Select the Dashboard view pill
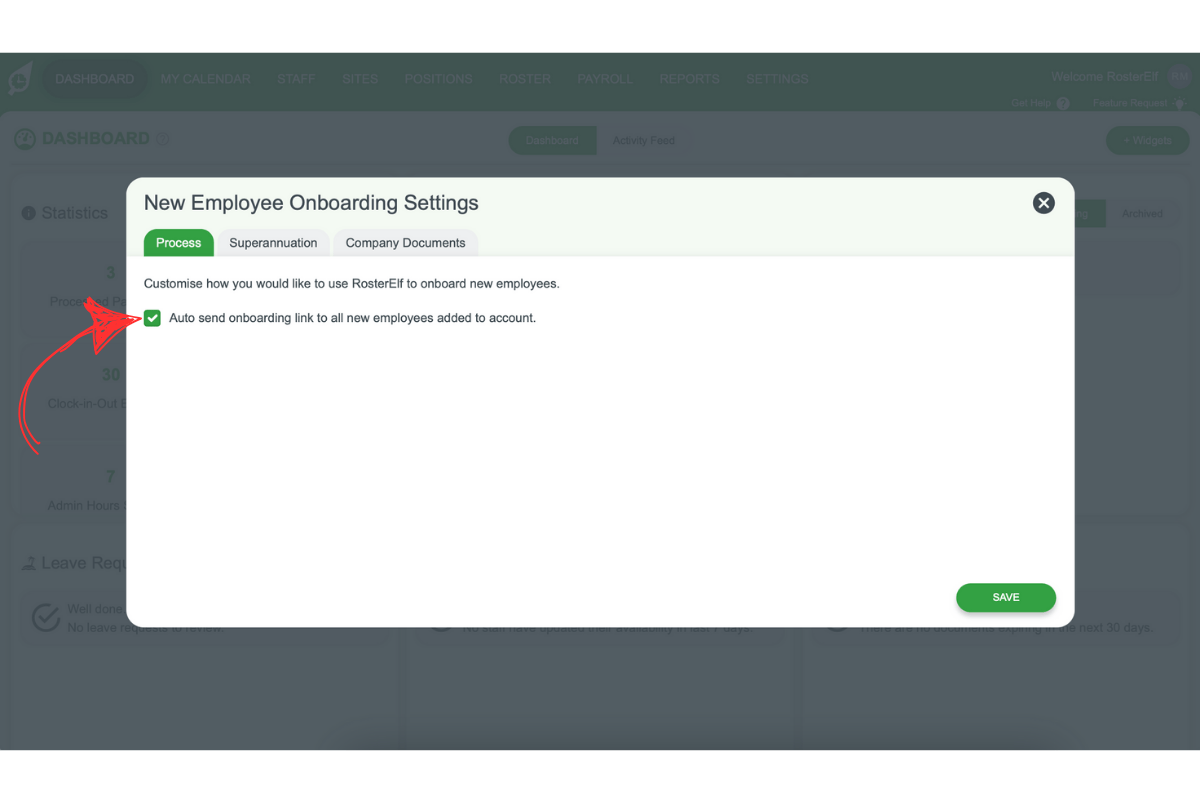 tap(552, 140)
